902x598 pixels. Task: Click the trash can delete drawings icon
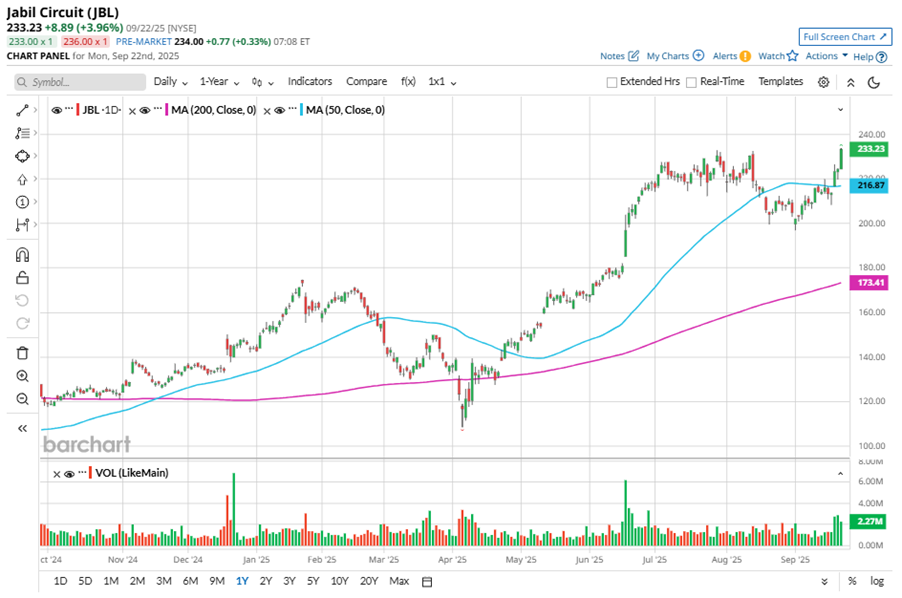click(x=22, y=353)
